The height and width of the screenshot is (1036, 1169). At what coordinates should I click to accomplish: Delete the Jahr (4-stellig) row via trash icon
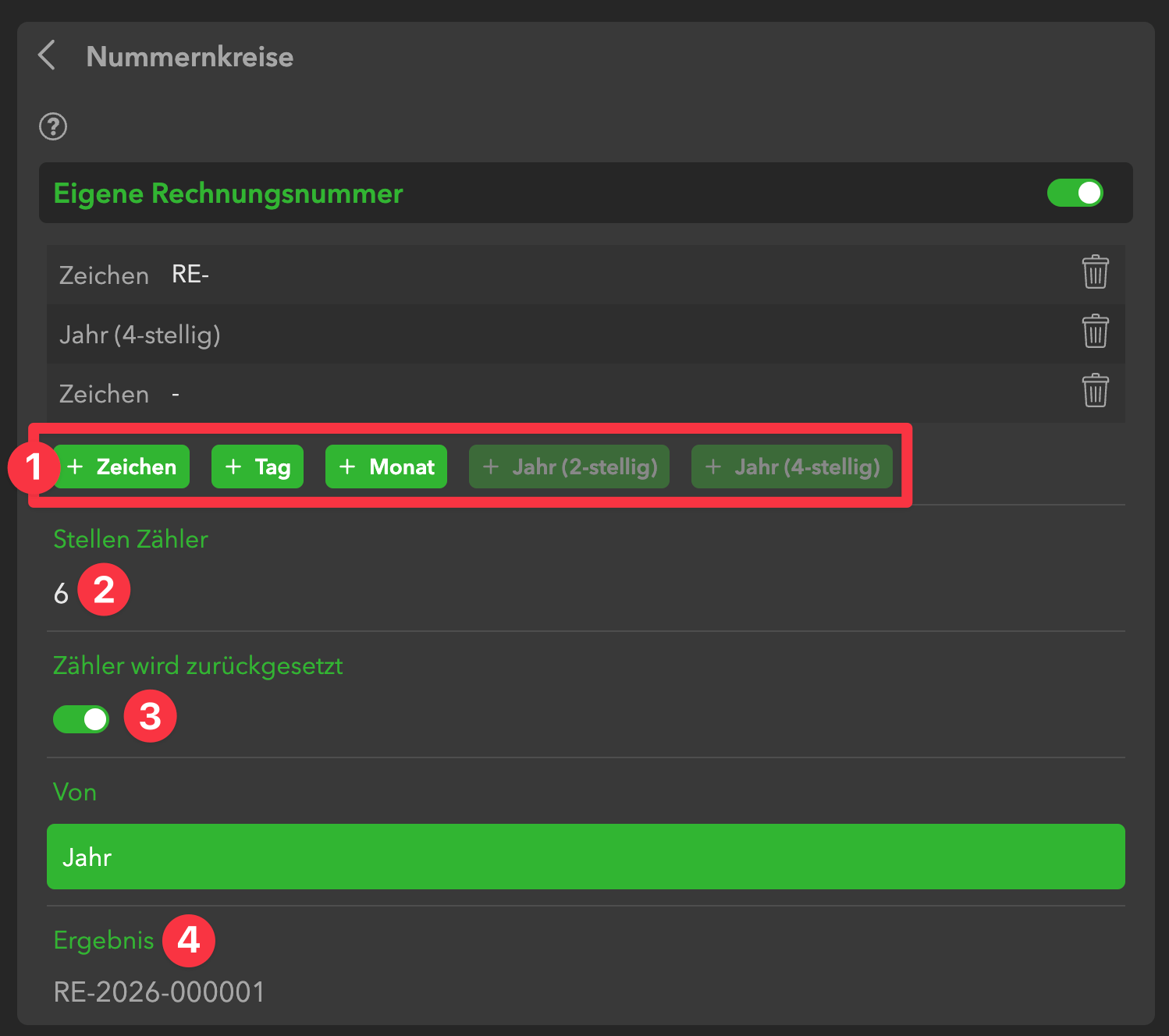[x=1095, y=332]
